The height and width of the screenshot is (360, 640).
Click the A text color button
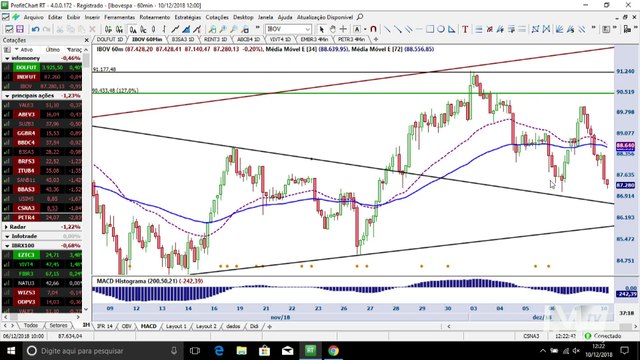click(x=357, y=29)
